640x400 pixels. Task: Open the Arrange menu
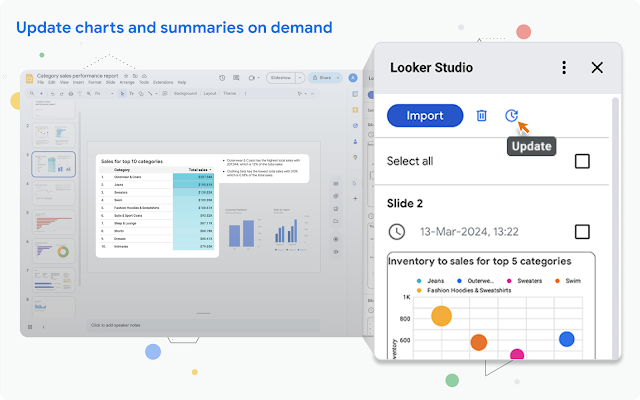click(x=127, y=82)
